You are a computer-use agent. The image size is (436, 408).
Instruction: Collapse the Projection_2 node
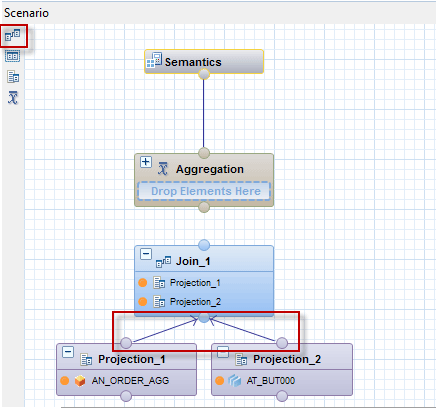[223, 352]
